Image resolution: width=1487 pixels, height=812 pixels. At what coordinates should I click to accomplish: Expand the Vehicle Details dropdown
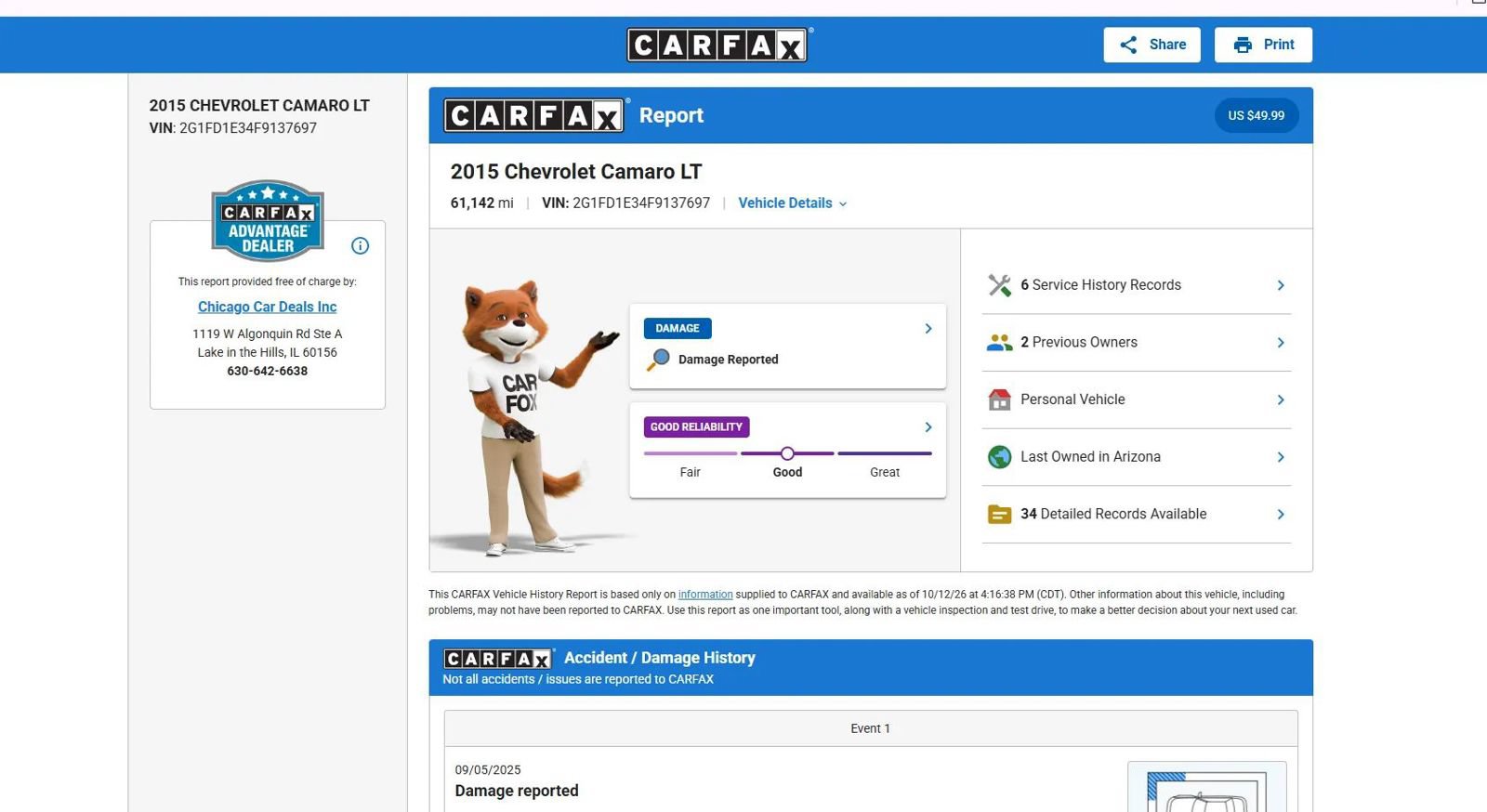[x=793, y=203]
